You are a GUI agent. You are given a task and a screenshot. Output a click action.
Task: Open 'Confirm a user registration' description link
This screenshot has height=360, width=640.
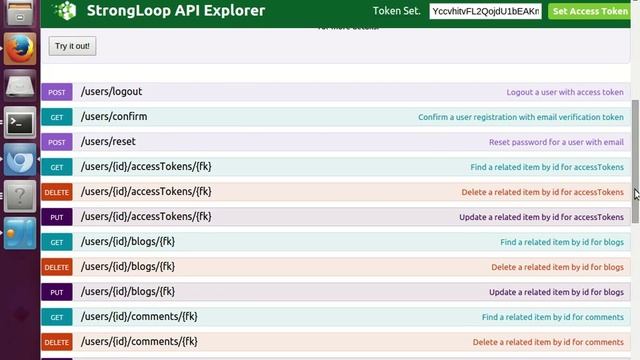tap(521, 117)
